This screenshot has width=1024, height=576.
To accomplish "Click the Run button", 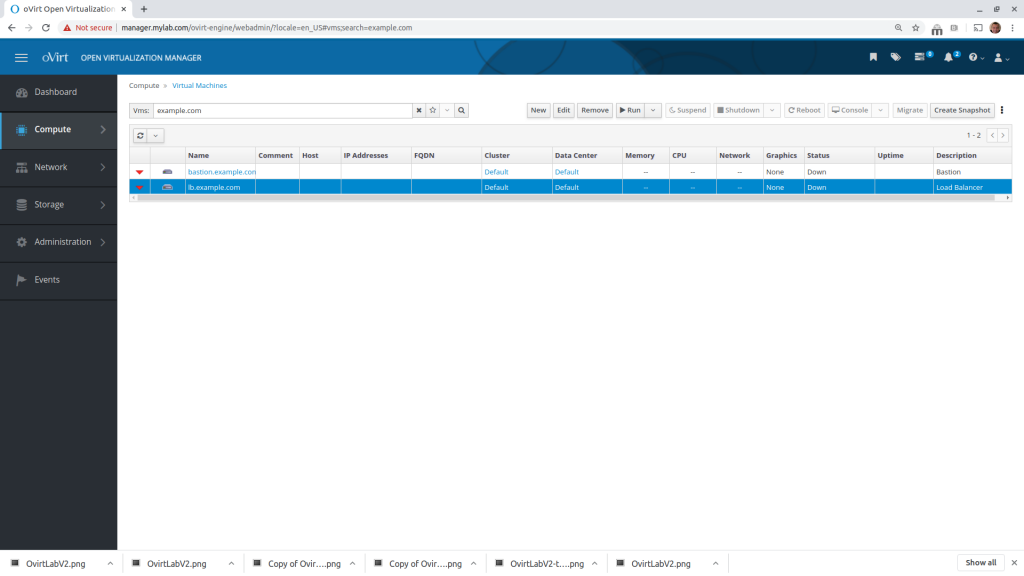I will coord(630,110).
